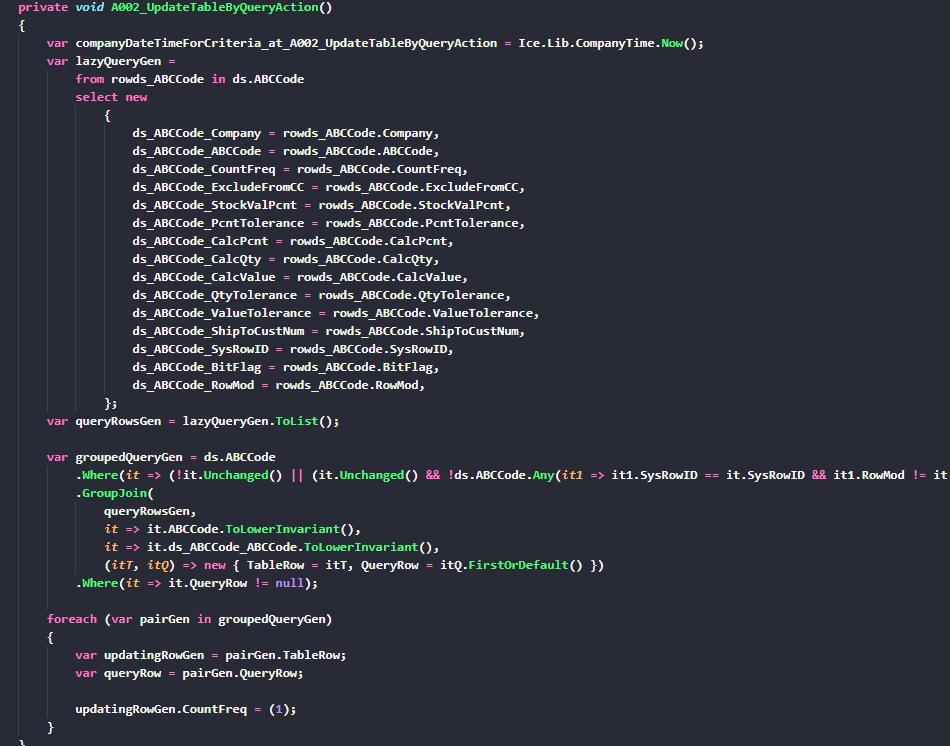Viewport: 950px width, 746px height.
Task: Click 'var queryRow = pairGen.QueryRow;' line
Action: pos(189,673)
